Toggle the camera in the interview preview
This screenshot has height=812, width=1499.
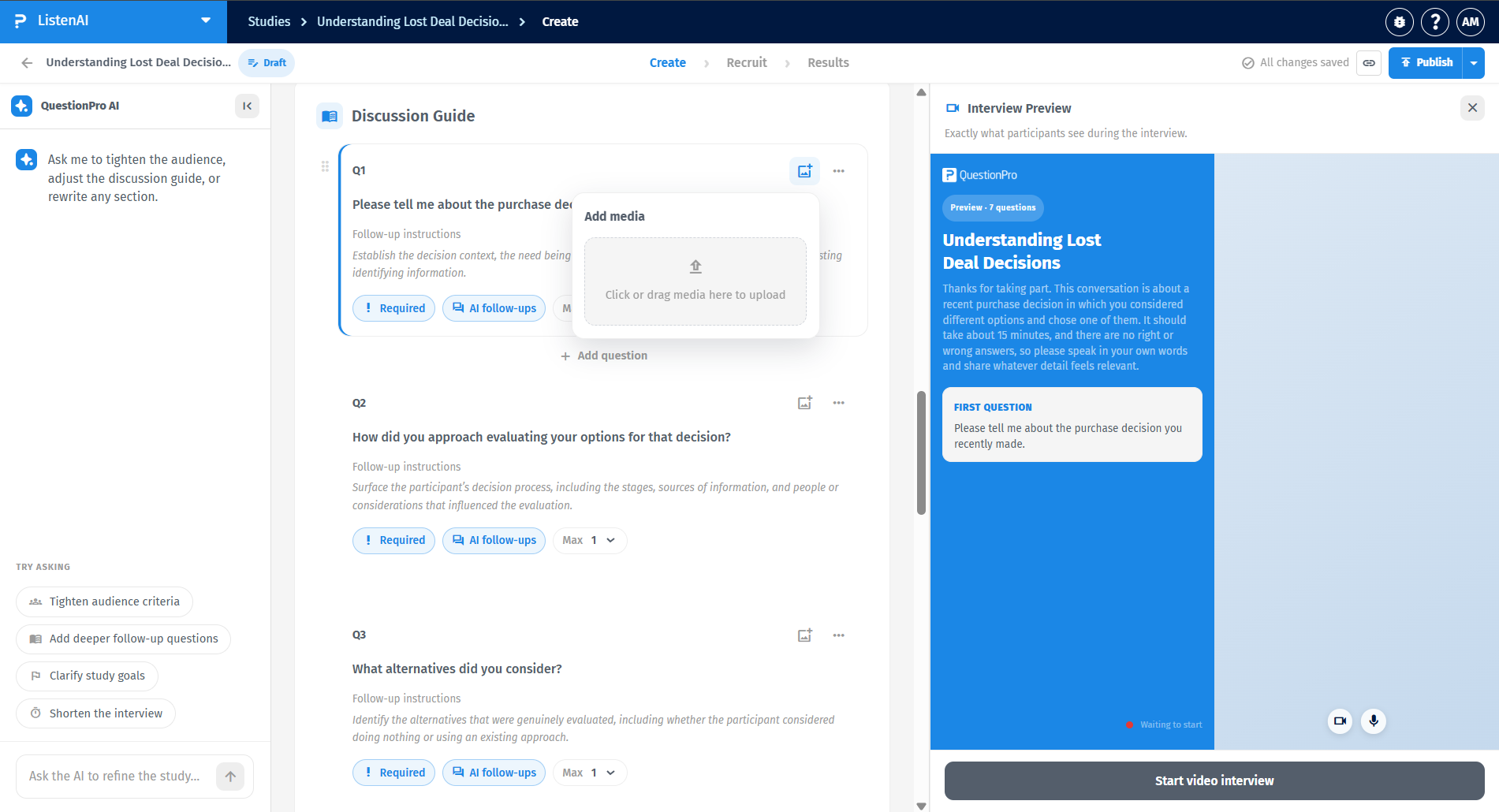[1340, 721]
